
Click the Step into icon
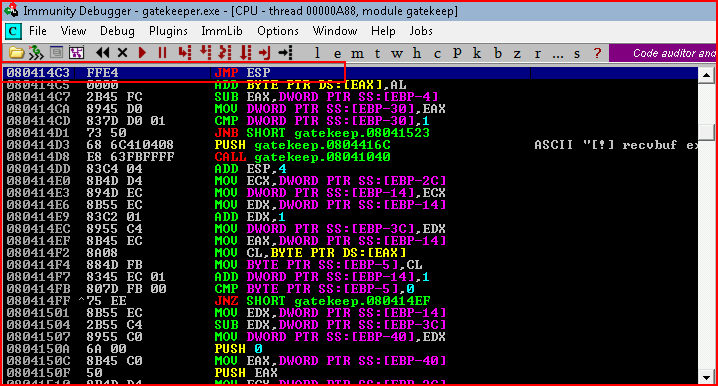185,53
